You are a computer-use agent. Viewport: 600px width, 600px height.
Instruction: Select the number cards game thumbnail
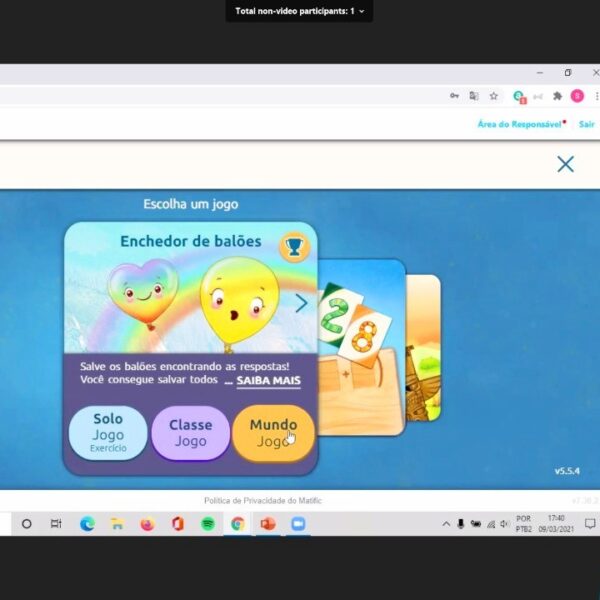click(x=360, y=345)
